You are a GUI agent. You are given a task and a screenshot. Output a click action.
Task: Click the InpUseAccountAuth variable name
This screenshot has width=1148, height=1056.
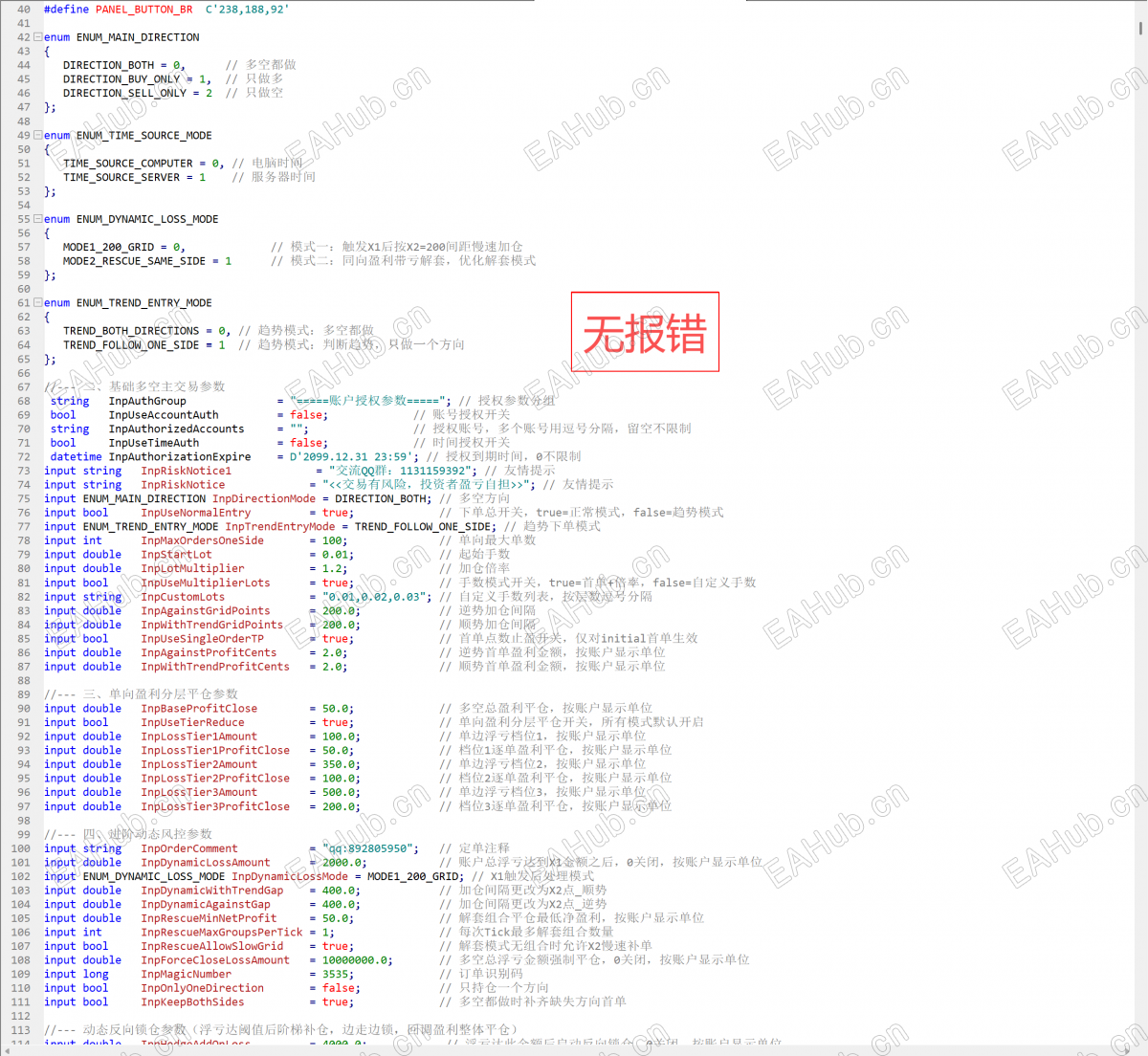point(164,415)
